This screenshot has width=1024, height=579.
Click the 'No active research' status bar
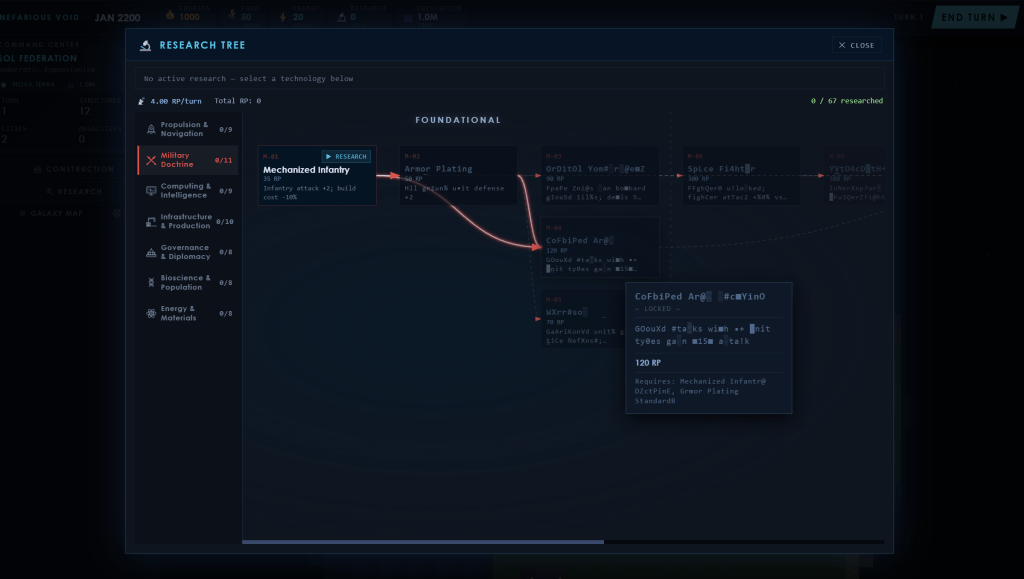coord(510,78)
